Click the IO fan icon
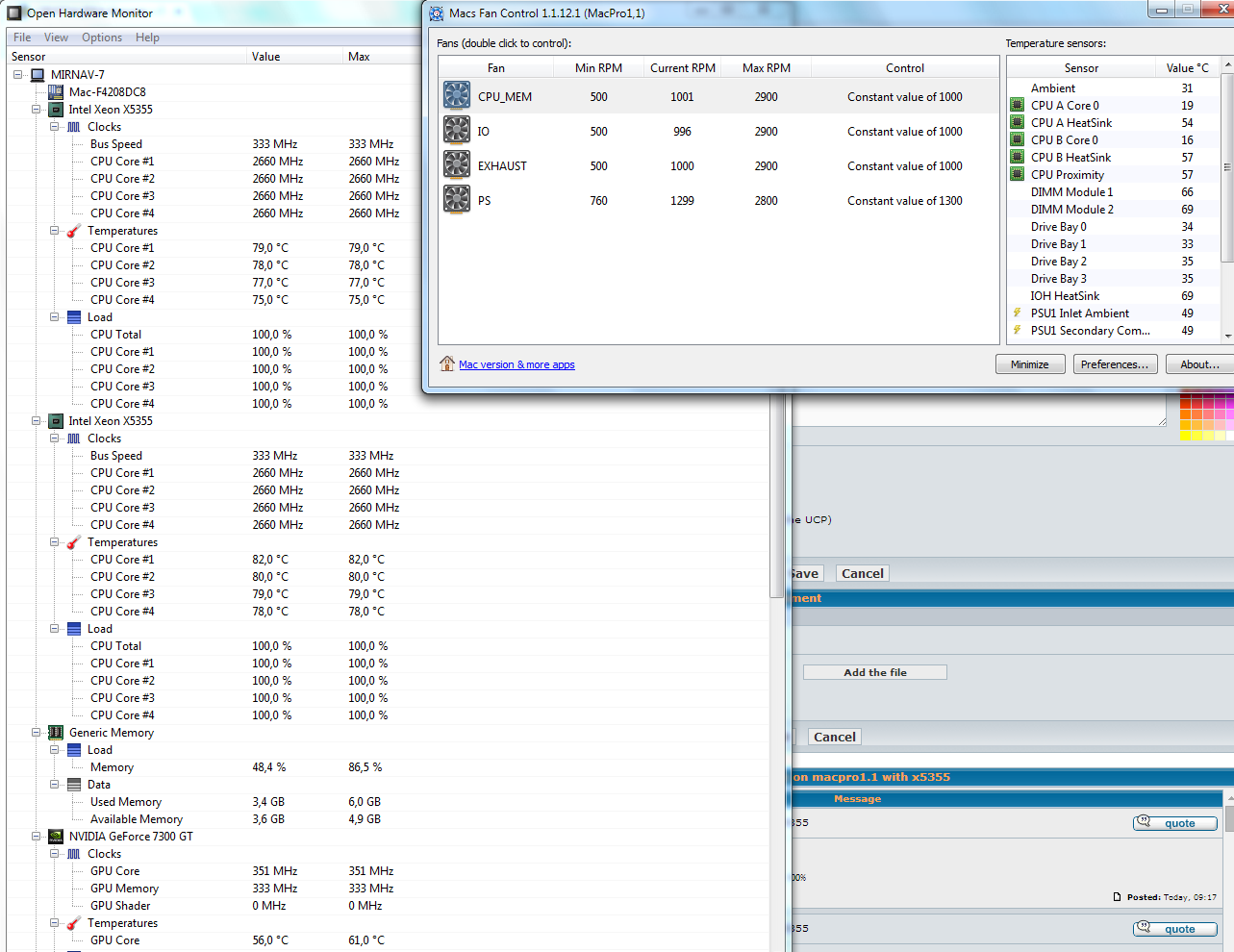Screen dimensions: 1234x952 (x=457, y=130)
